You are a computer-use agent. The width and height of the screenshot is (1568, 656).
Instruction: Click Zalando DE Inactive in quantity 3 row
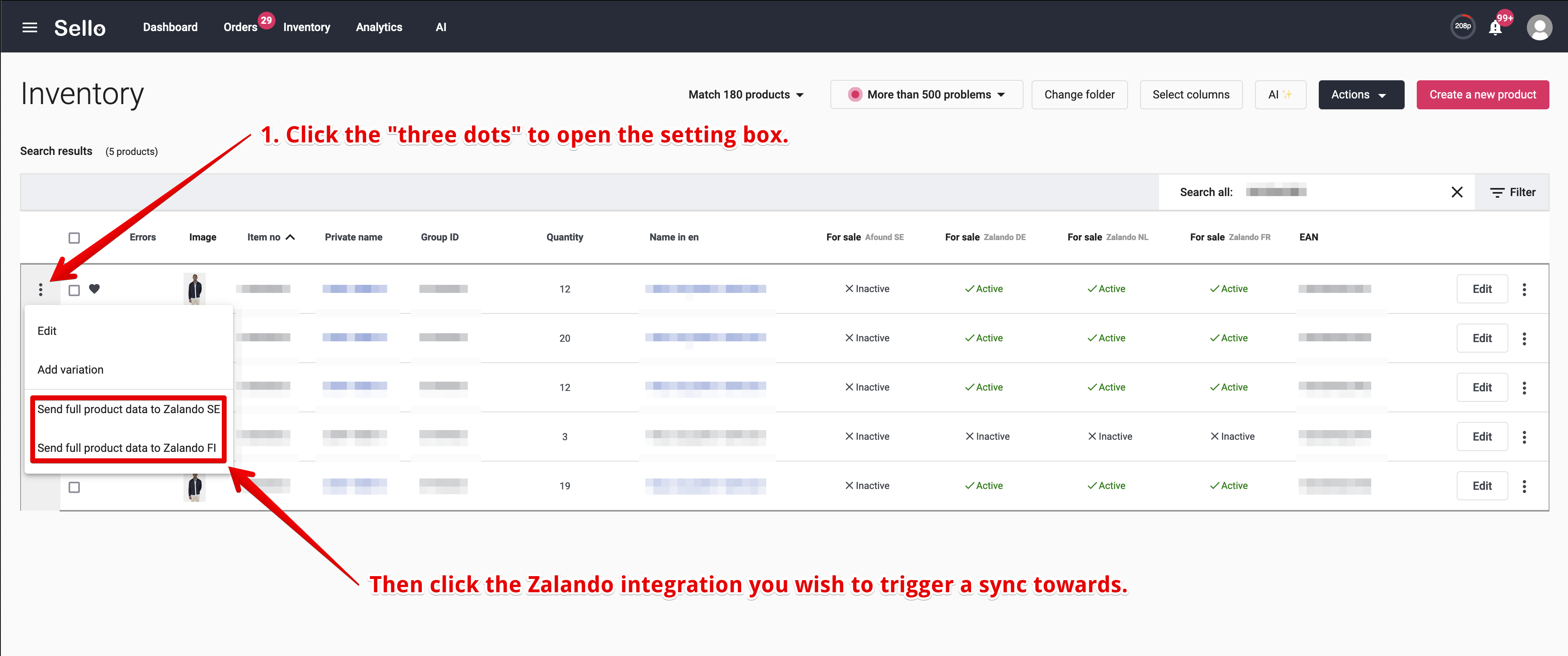[987, 437]
